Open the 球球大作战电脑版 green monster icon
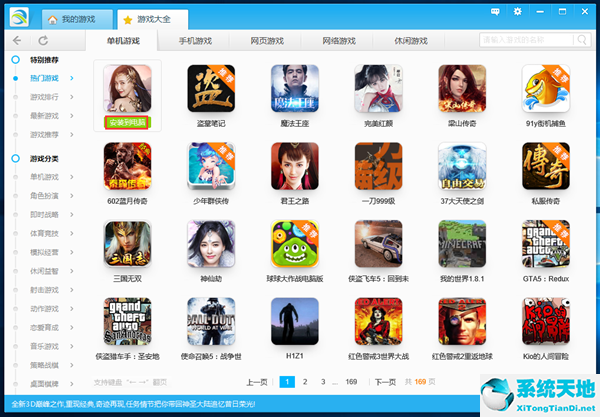The image size is (600, 417). pos(295,244)
